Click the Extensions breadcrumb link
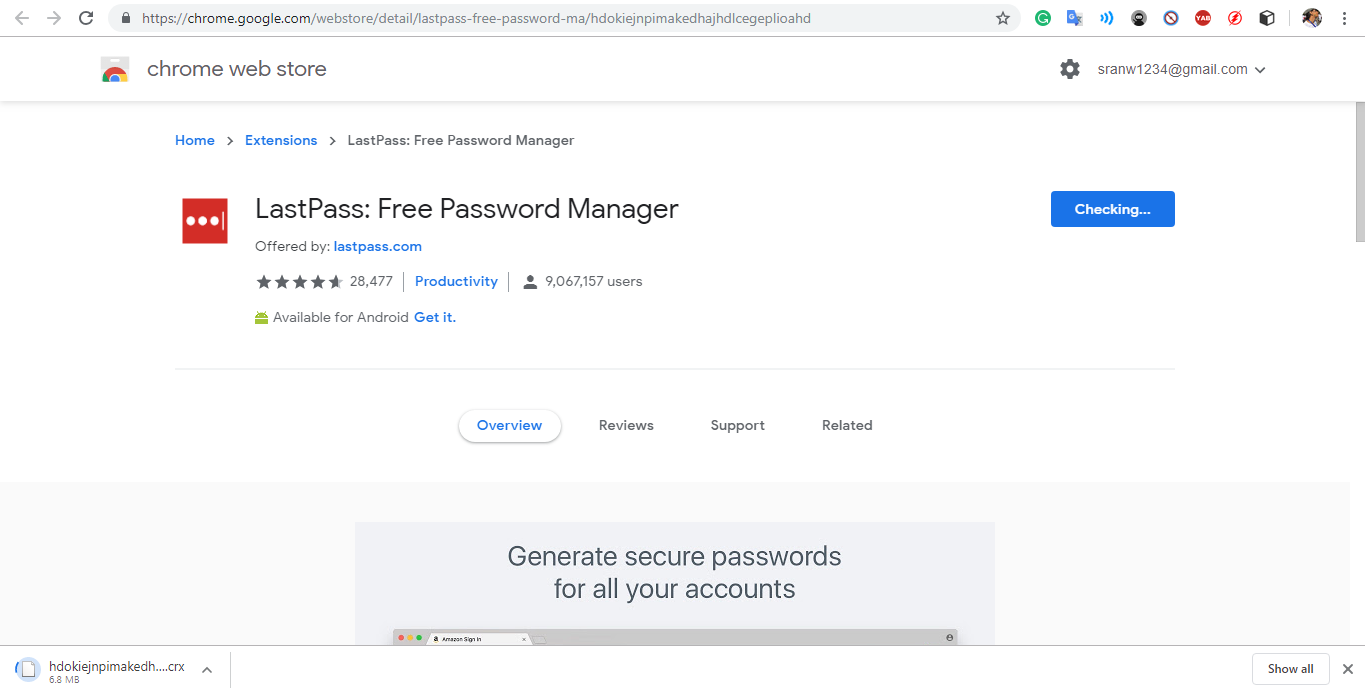Screen dimensions: 1365x694 [x=281, y=140]
